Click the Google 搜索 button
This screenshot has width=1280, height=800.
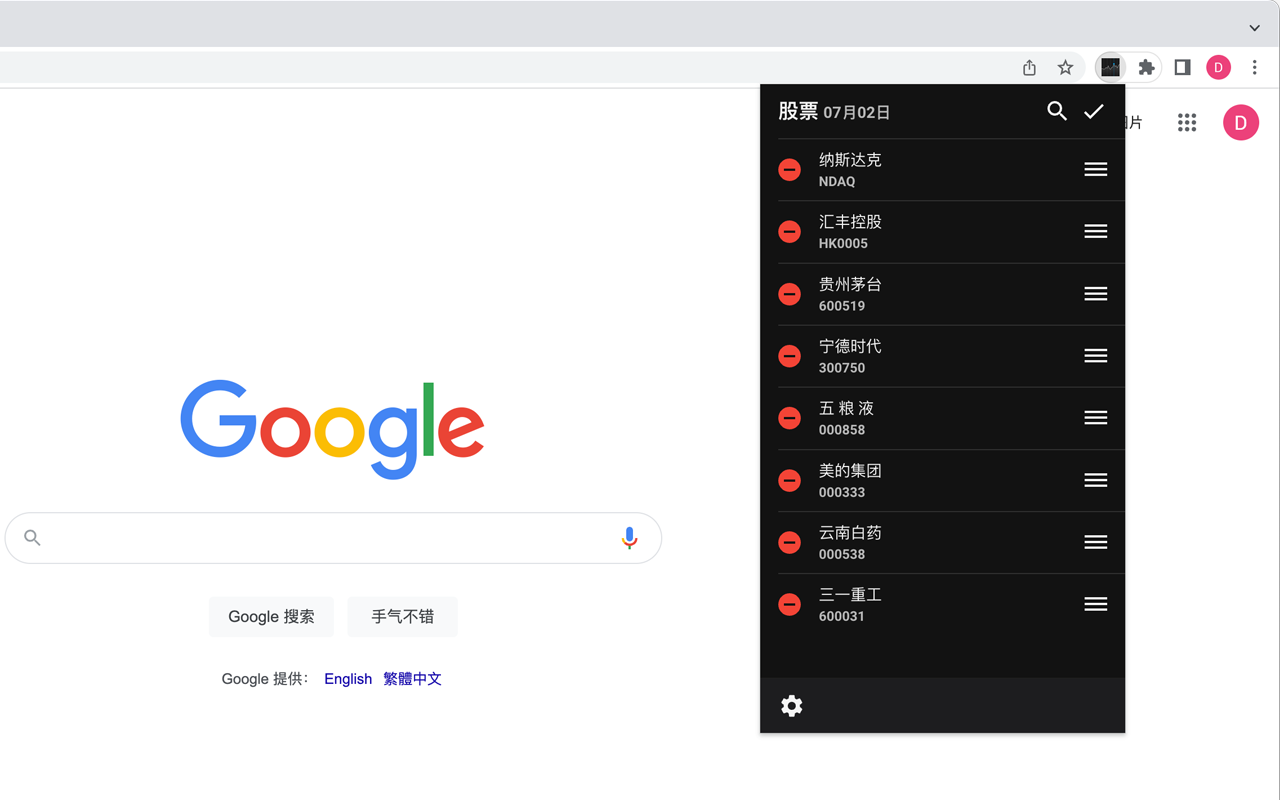click(271, 617)
